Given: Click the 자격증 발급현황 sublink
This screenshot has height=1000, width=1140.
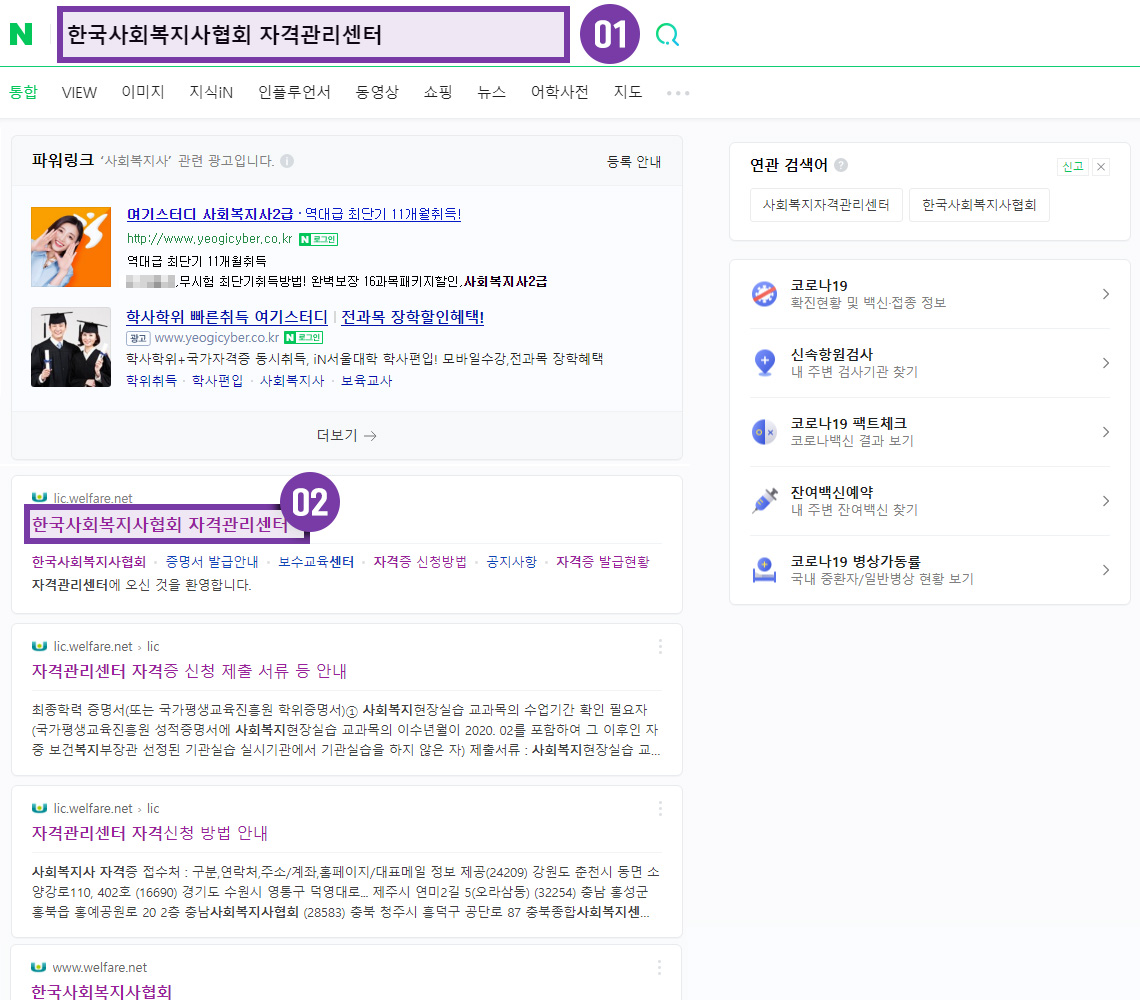Looking at the screenshot, I should pos(603,561).
